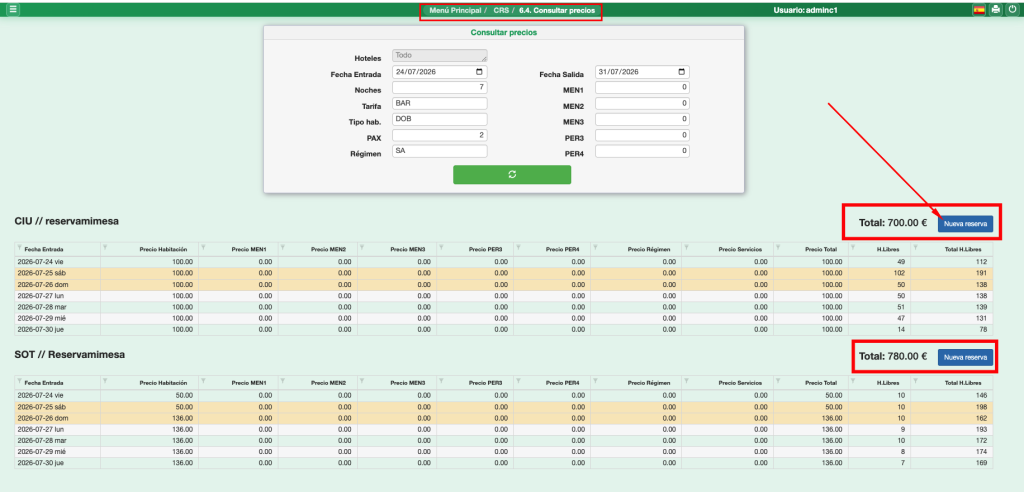Select the 2026-07-30 jue row in CIU table
Screen dimensions: 1024x492
(x=504, y=330)
